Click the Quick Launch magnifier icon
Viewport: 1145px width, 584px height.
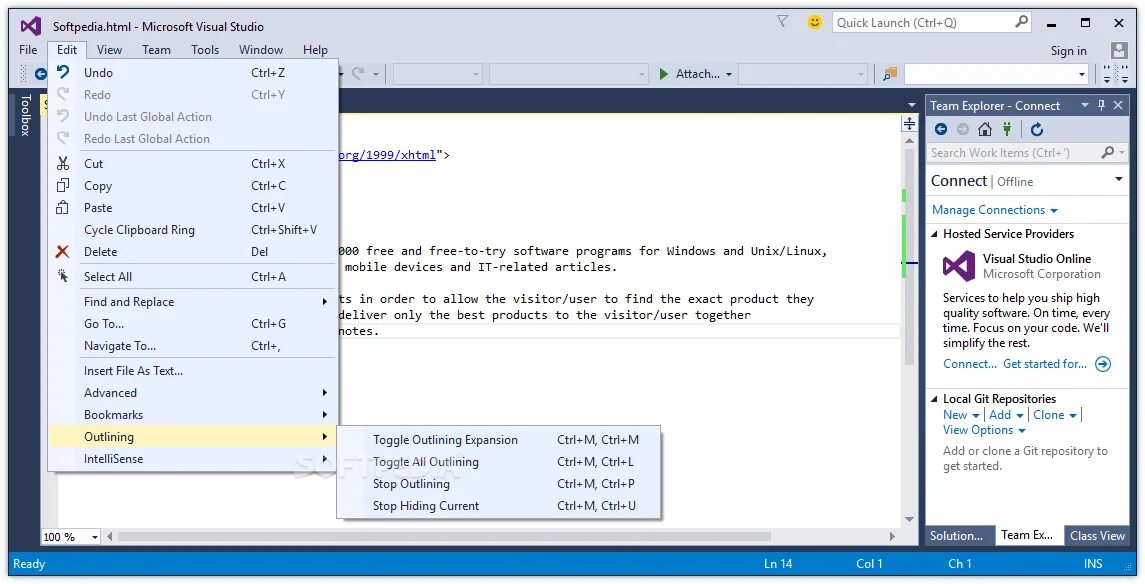(1022, 22)
